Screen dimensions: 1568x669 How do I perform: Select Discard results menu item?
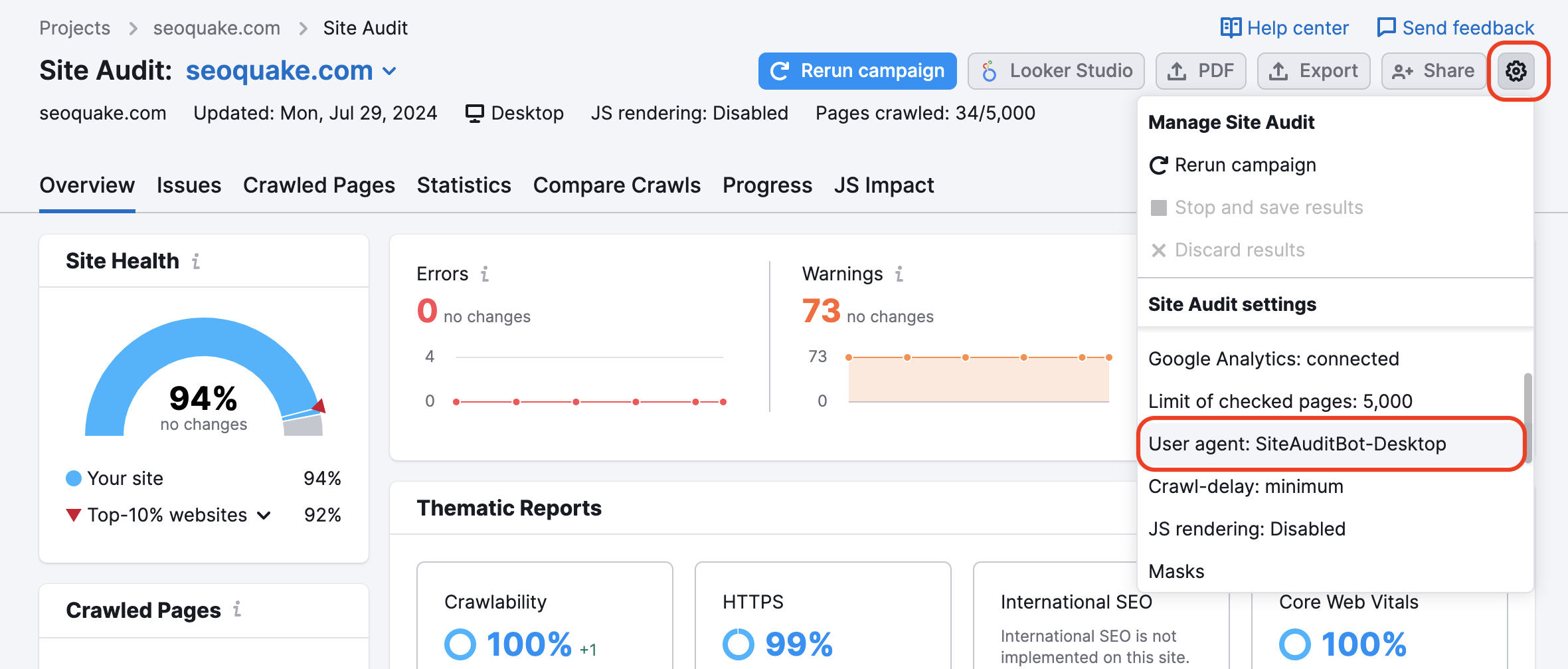click(1335, 250)
